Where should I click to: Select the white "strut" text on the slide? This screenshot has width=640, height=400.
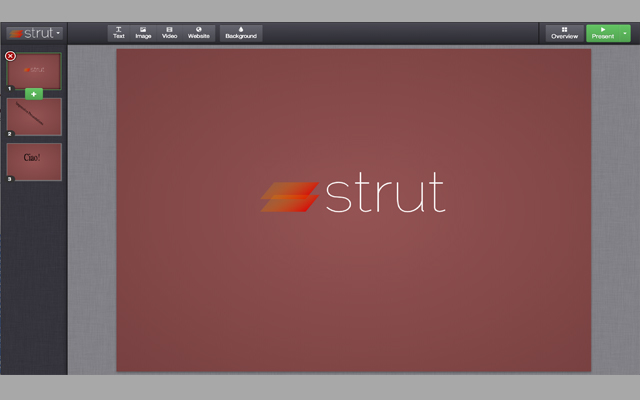[x=385, y=195]
